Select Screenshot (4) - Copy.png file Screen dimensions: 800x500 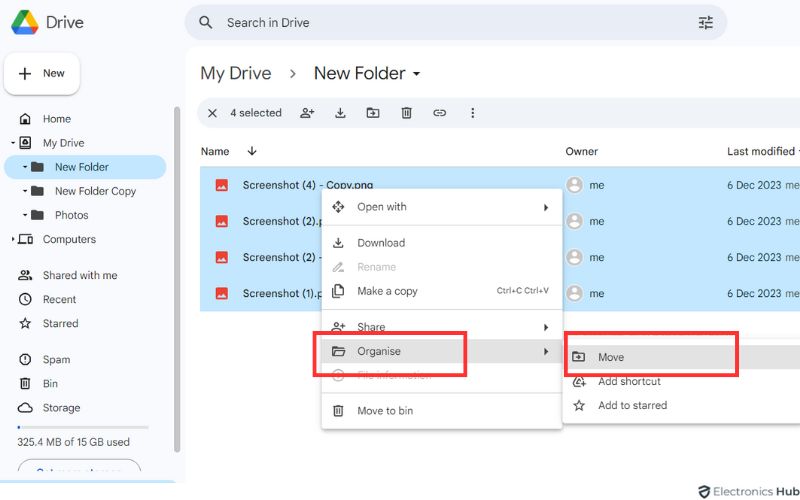308,185
